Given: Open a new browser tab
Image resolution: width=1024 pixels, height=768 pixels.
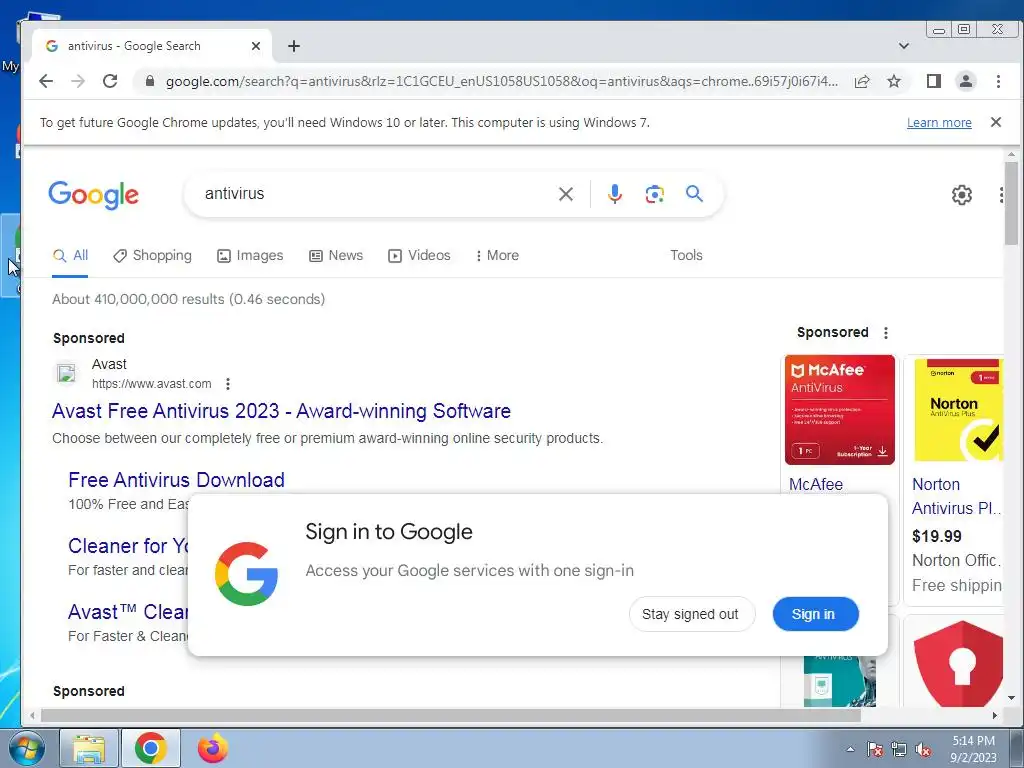Looking at the screenshot, I should [294, 46].
